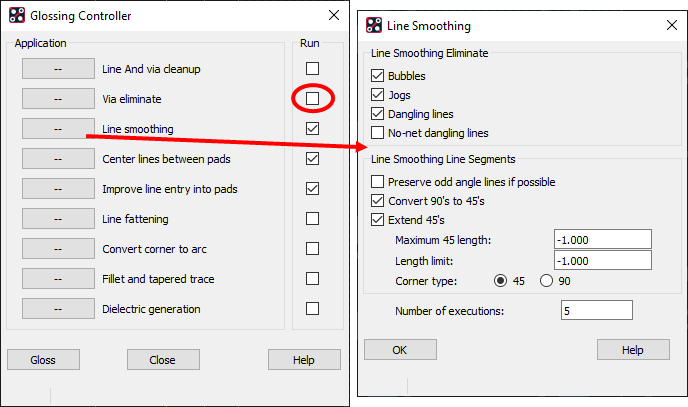Click the Gloss button
Screen dimensions: 688x407
[43, 360]
